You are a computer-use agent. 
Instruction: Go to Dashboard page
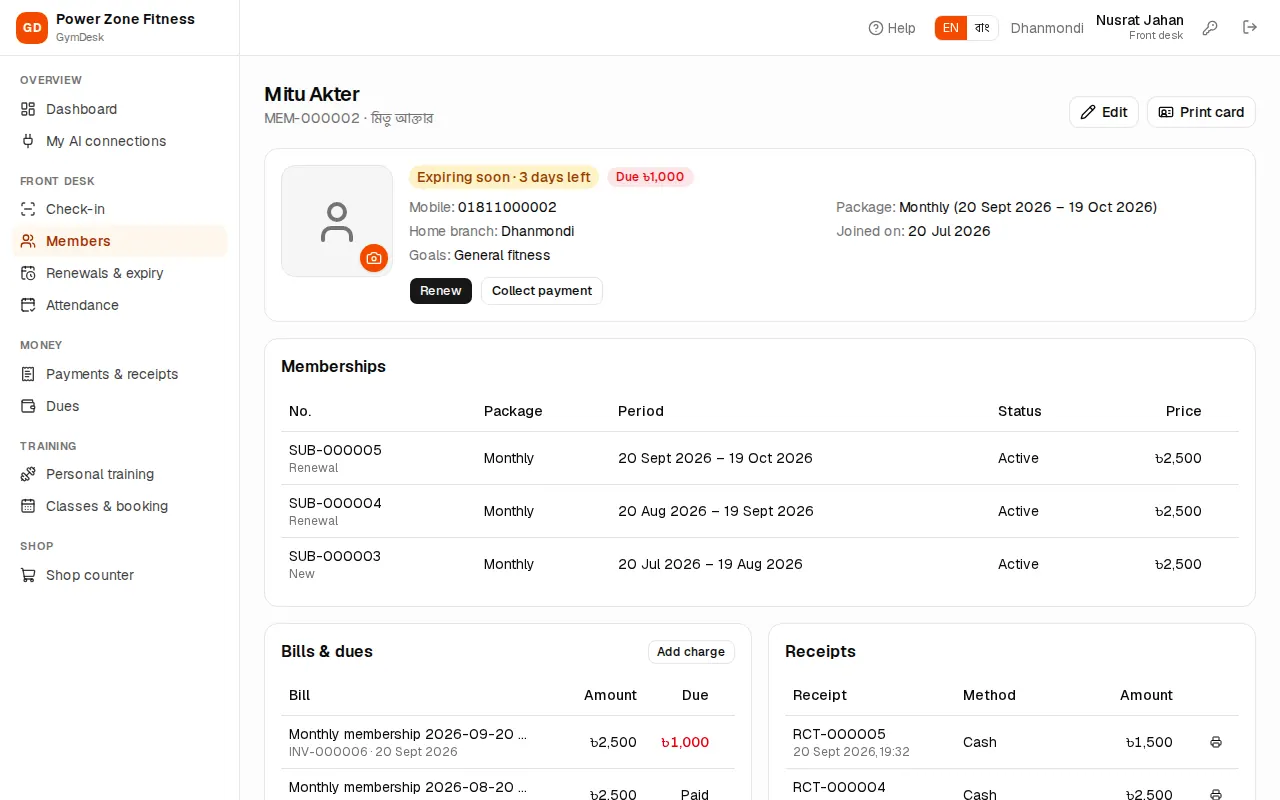point(120,109)
